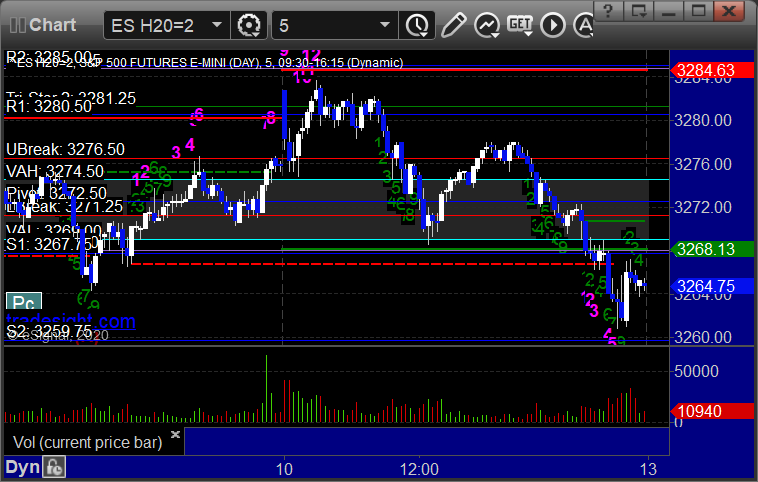Minimize the chart window
This screenshot has height=482, width=758.
coord(668,10)
